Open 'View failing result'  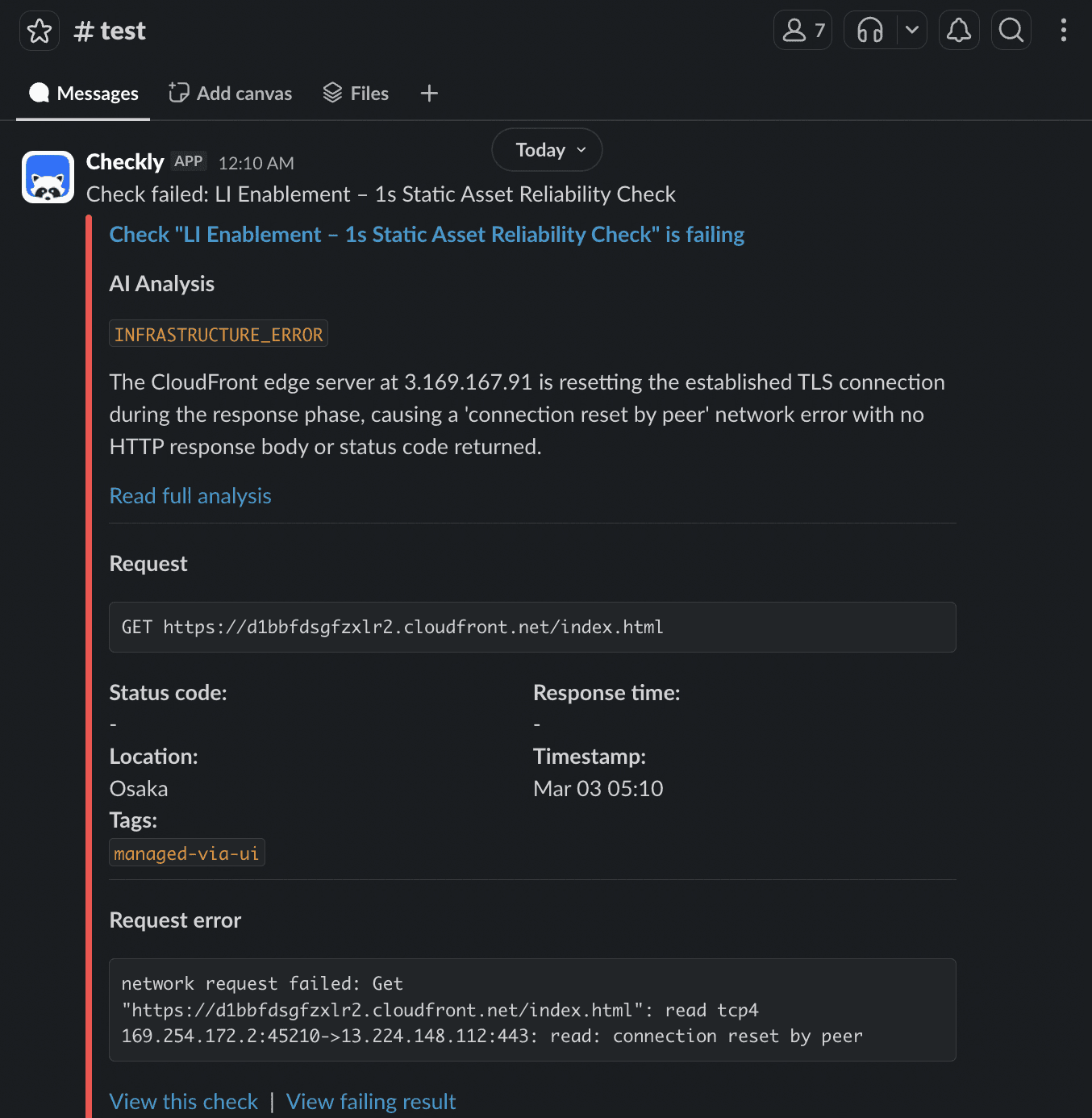[371, 1101]
